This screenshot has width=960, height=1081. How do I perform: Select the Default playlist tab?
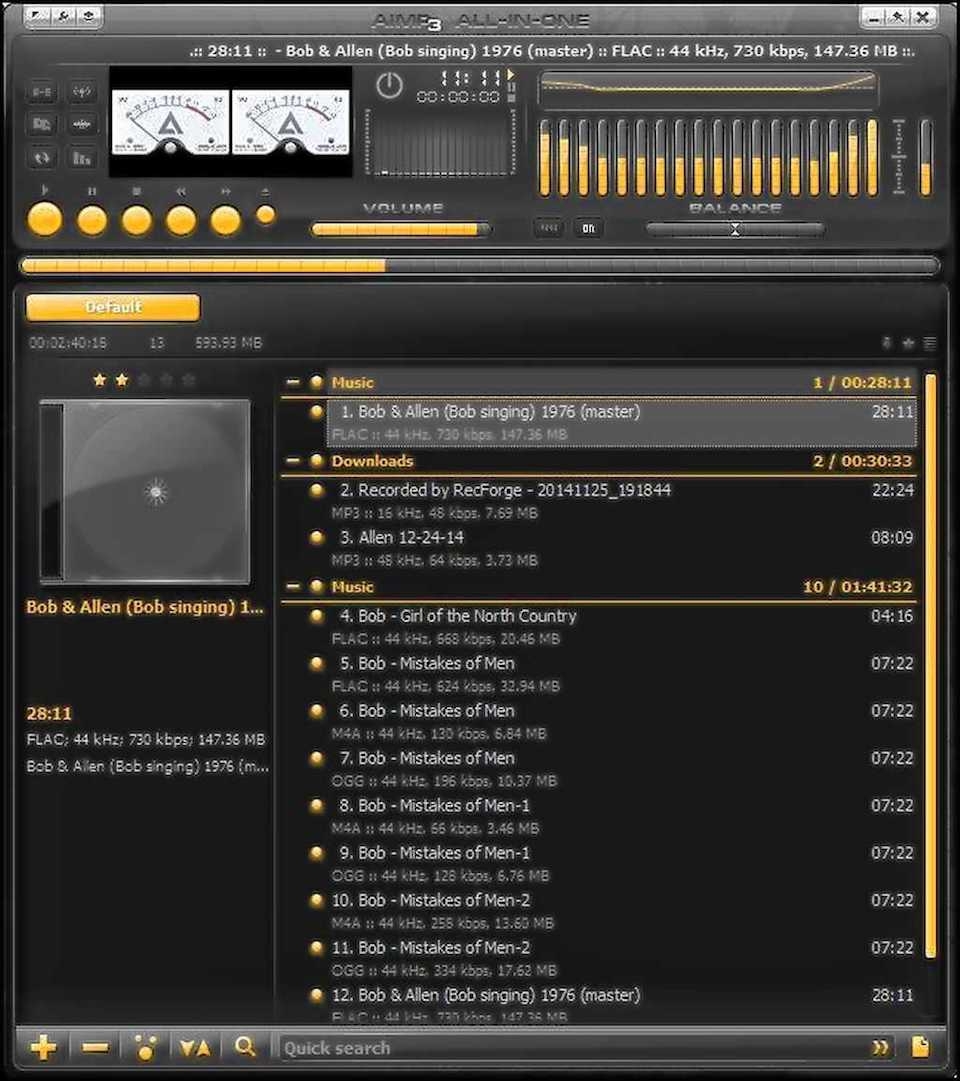(x=113, y=307)
